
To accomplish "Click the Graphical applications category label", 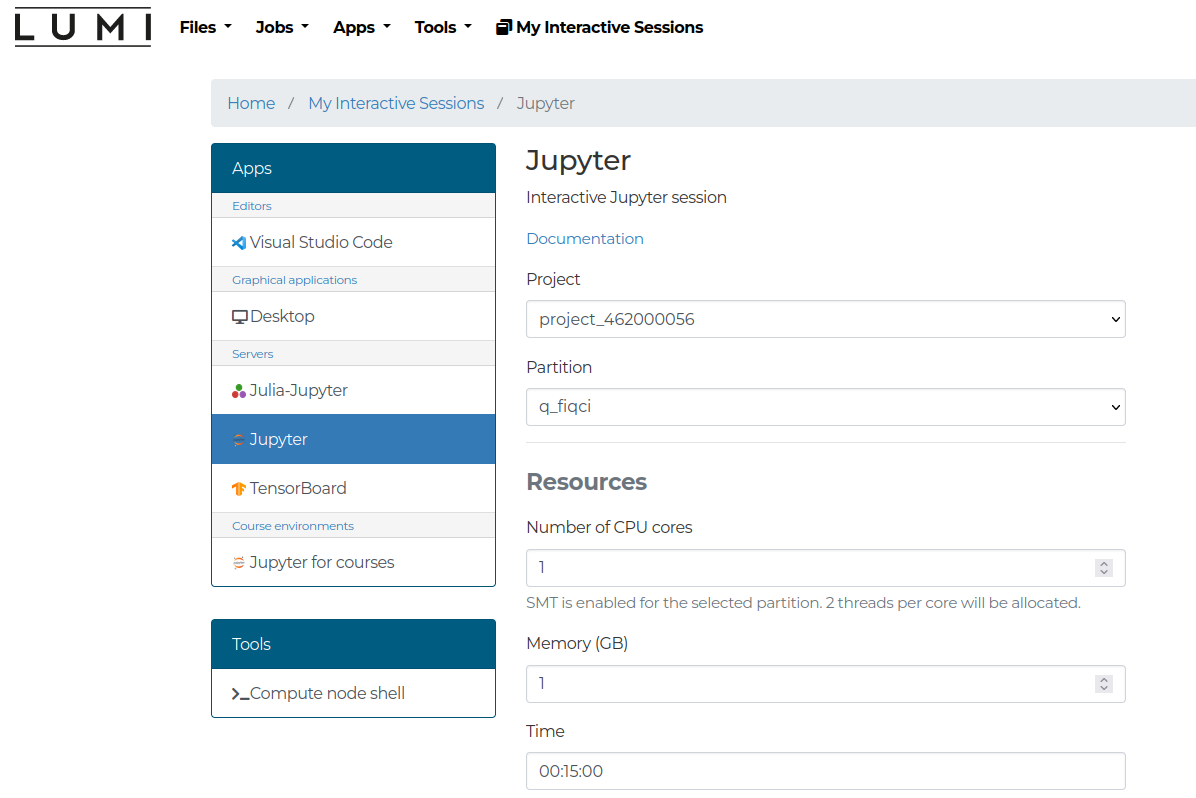I will 294,280.
